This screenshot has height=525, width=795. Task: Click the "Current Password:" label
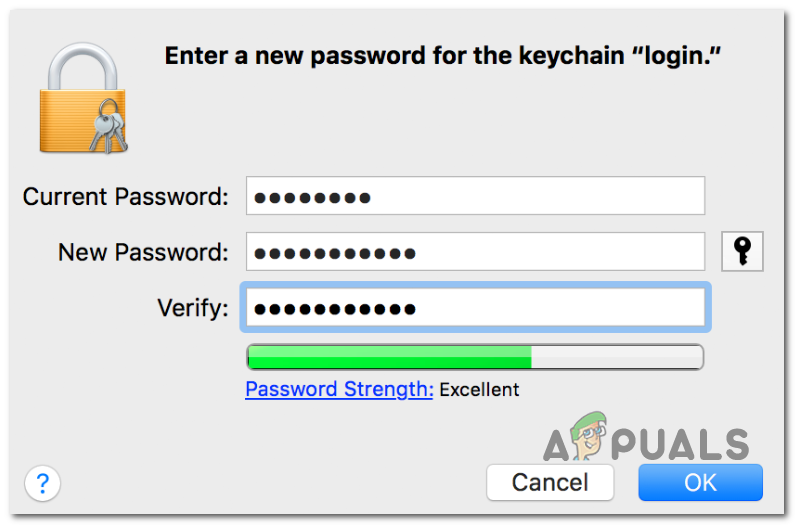click(x=126, y=196)
